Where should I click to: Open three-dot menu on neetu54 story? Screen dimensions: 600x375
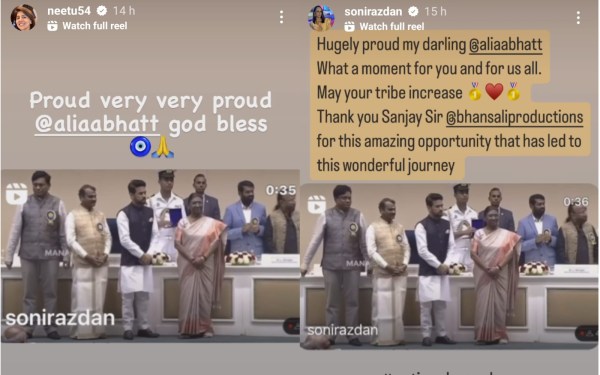(x=281, y=17)
